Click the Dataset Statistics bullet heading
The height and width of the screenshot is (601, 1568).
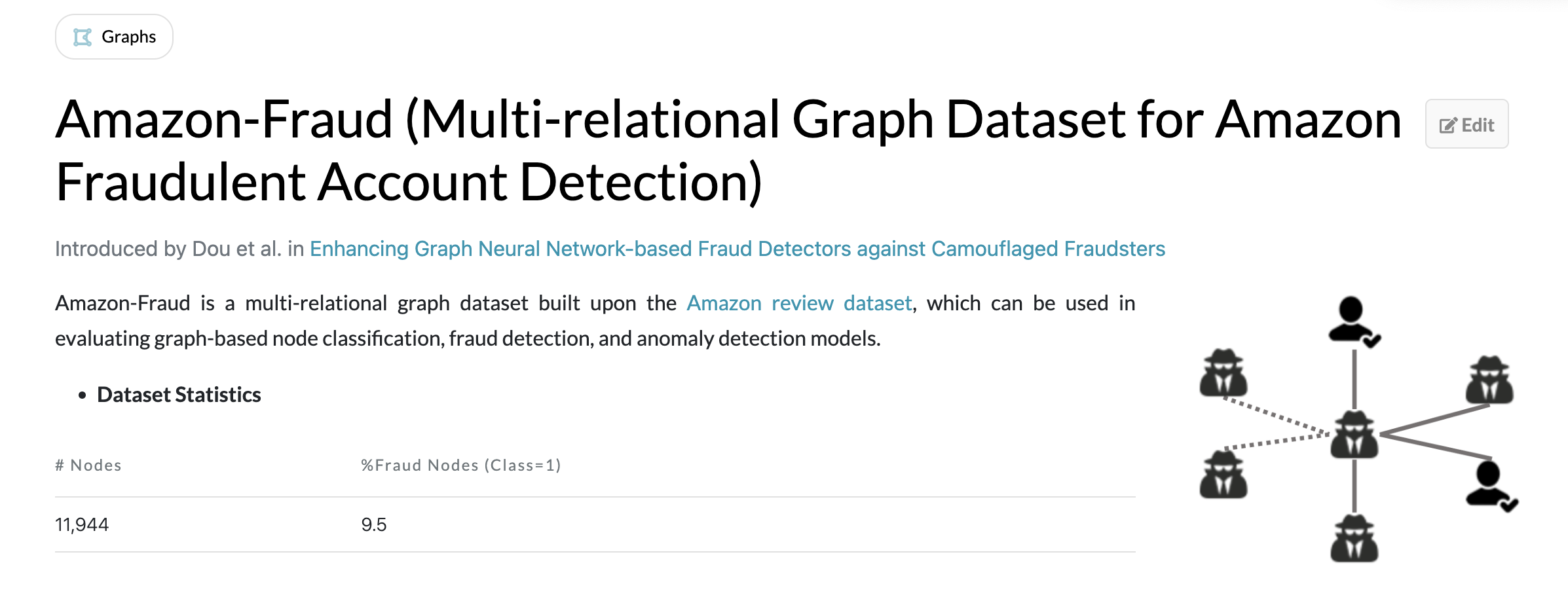pos(179,395)
